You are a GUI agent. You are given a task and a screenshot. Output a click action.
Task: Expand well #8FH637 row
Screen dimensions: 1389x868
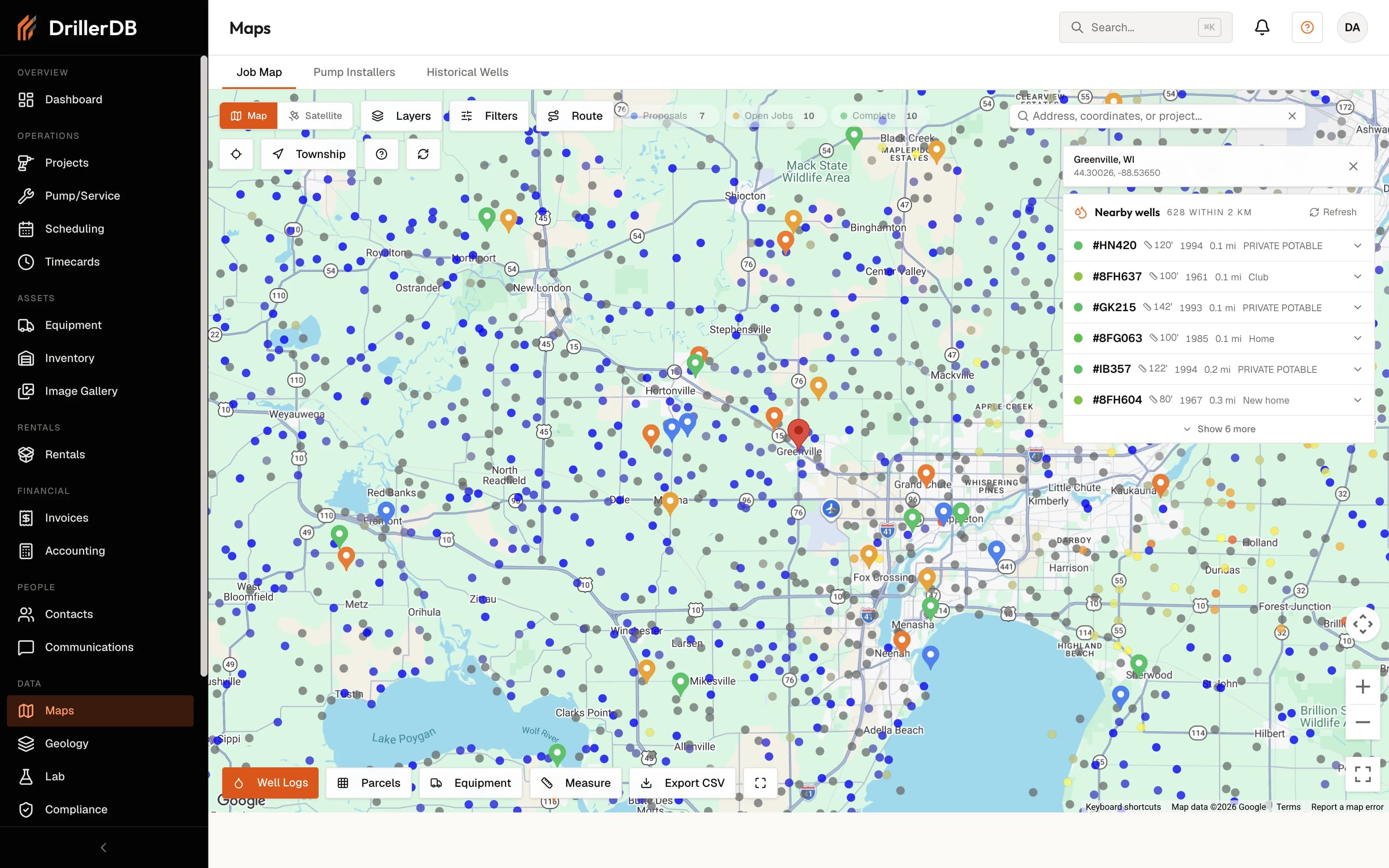[1218, 277]
